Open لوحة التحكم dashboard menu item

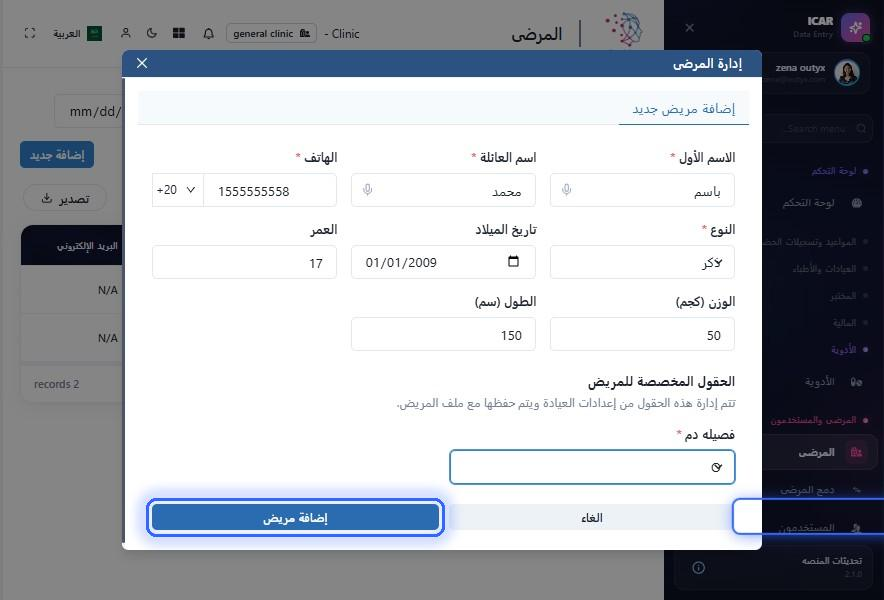coord(808,203)
